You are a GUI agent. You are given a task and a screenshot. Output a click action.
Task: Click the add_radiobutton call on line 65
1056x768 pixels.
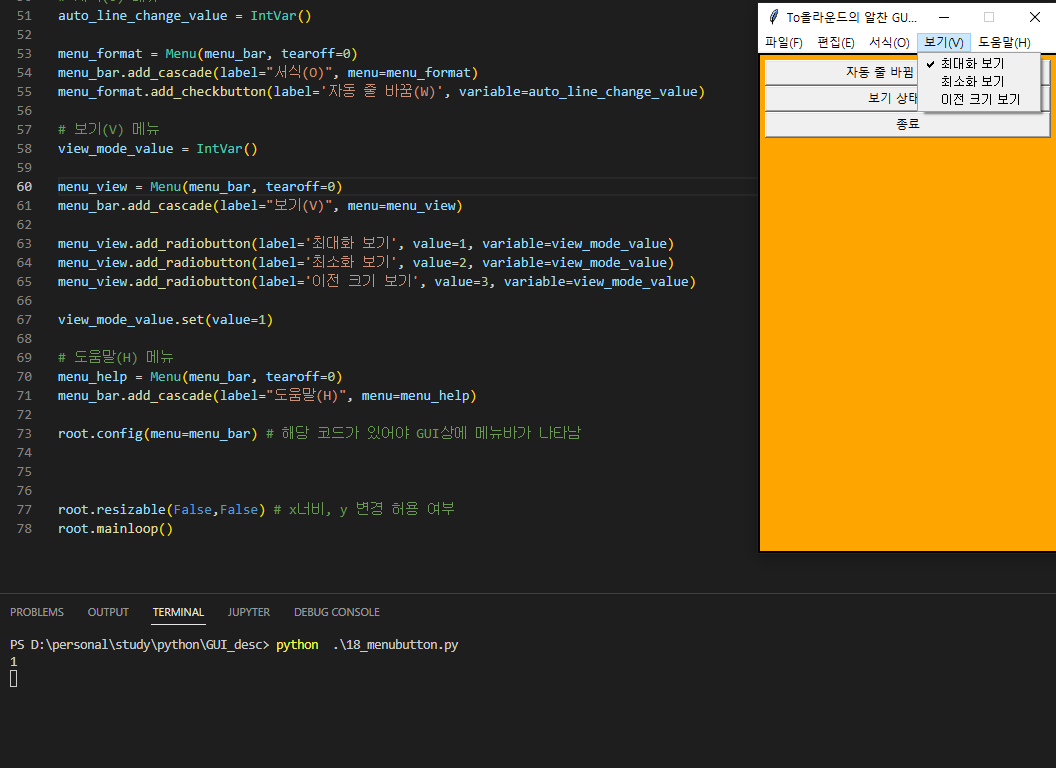376,282
